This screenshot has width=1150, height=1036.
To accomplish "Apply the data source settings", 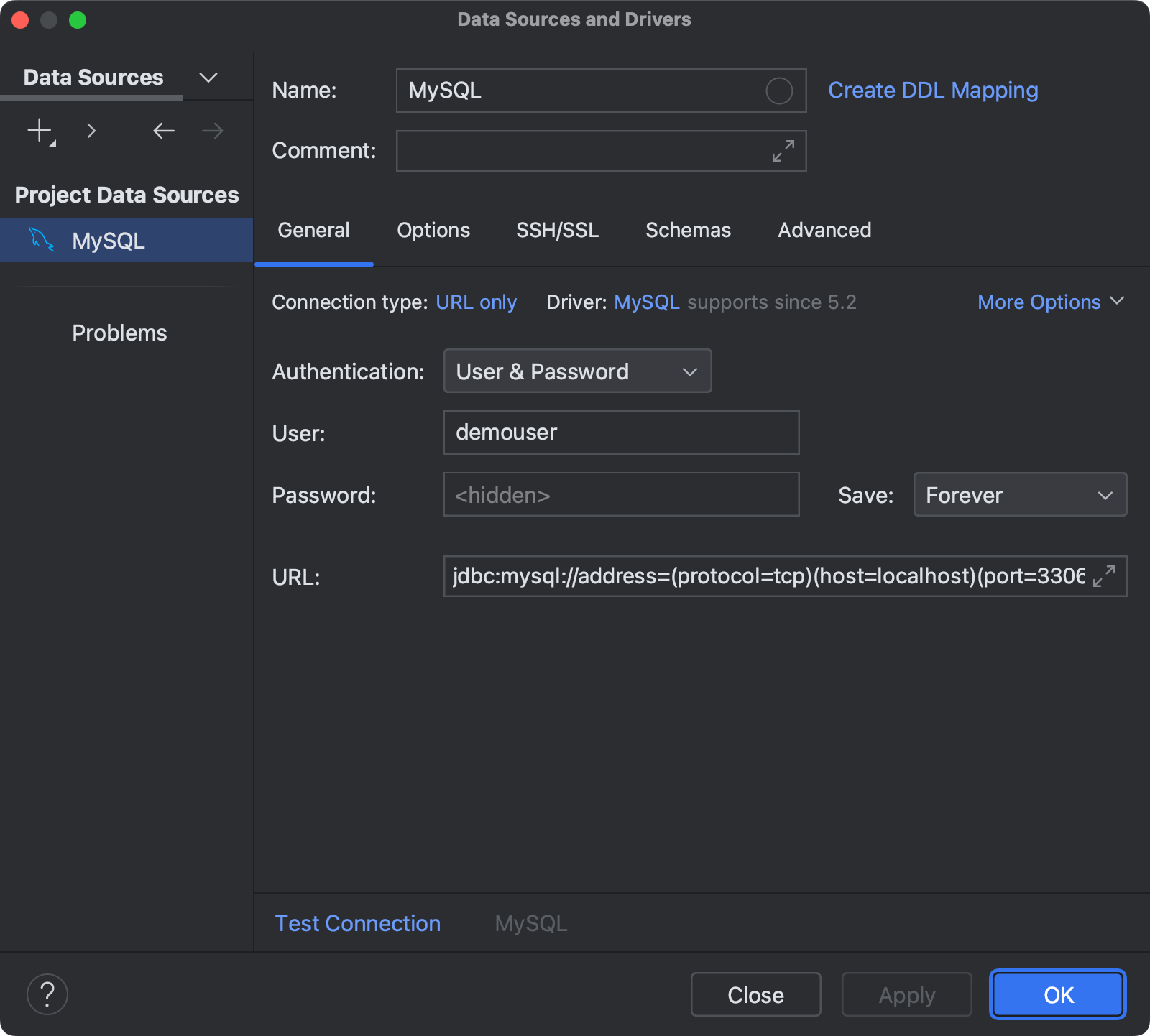I will 906,994.
